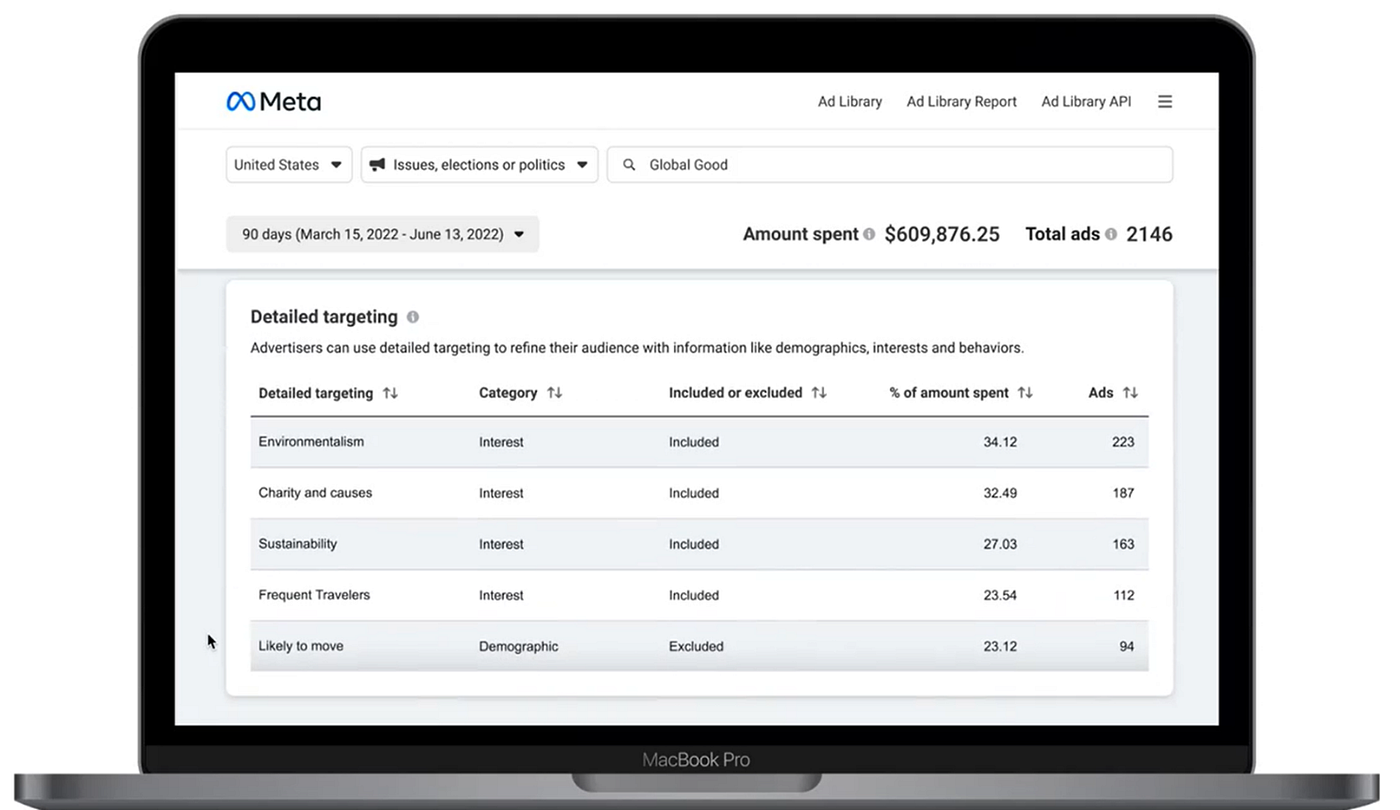This screenshot has height=810, width=1400.
Task: Open Issues, elections or politics dropdown
Action: point(479,165)
